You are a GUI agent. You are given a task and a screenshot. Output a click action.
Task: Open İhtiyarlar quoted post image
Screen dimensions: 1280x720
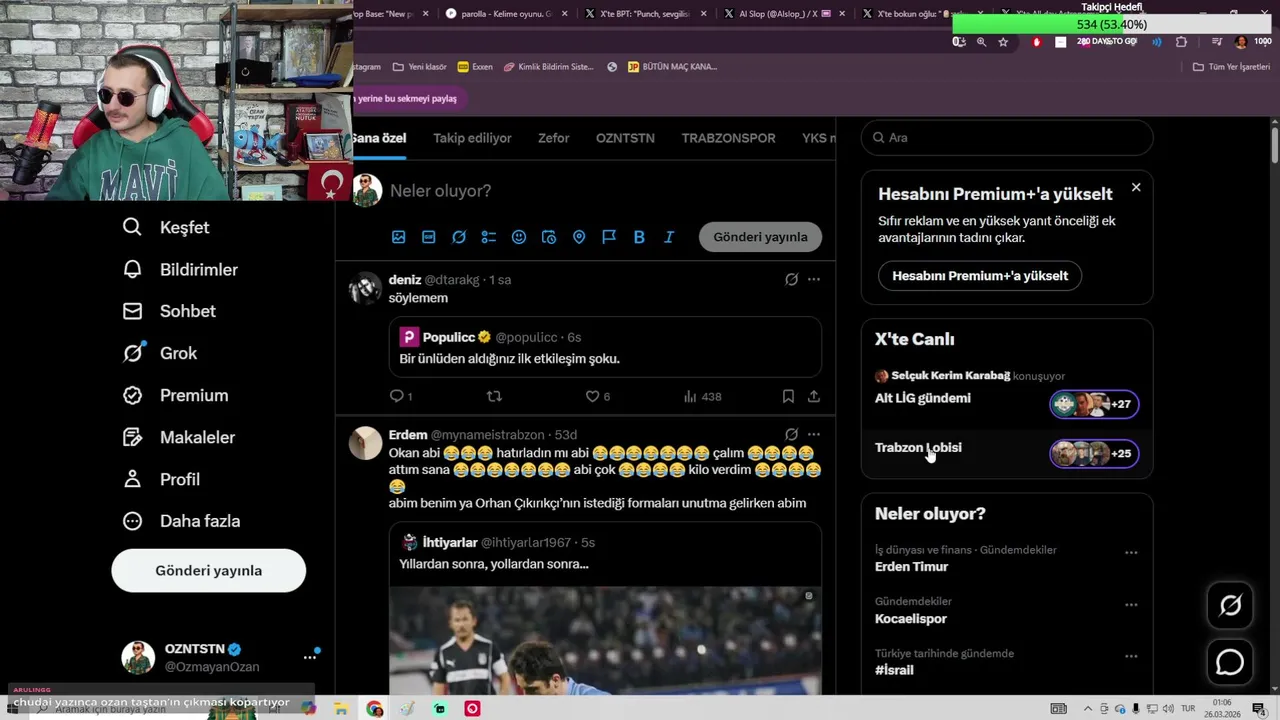pyautogui.click(x=605, y=640)
